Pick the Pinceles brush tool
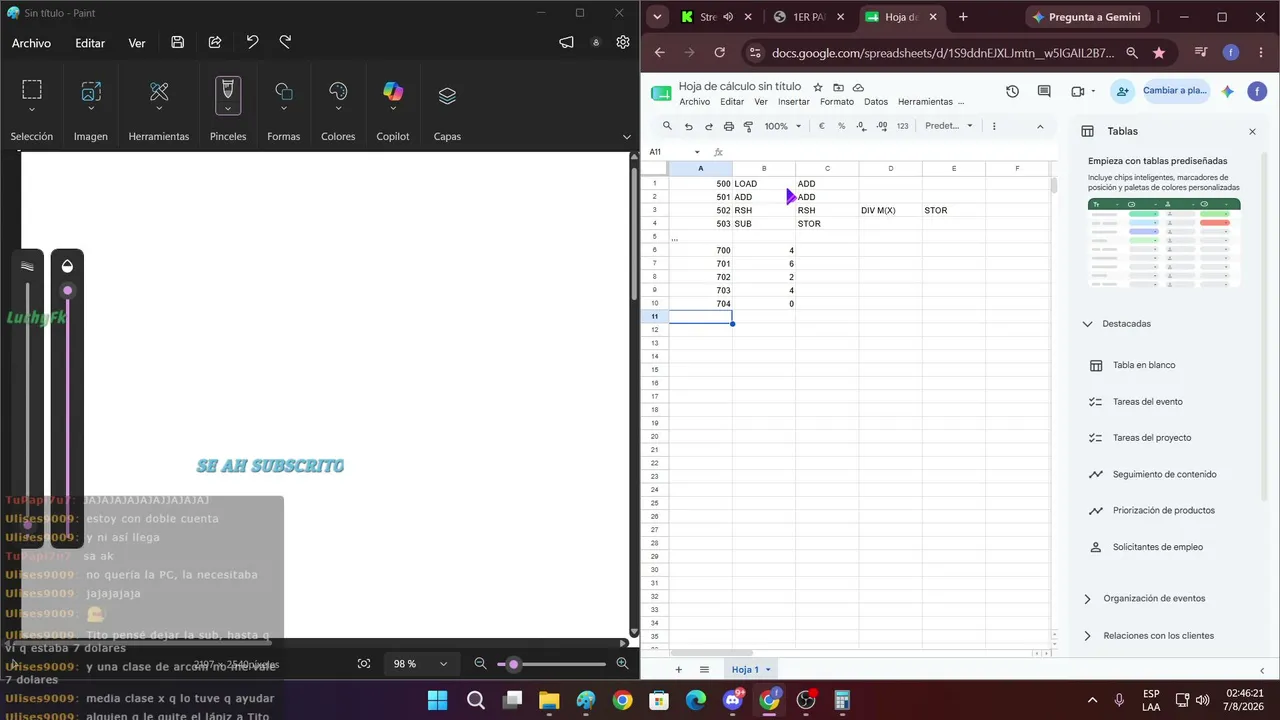The width and height of the screenshot is (1280, 720). coord(228,89)
